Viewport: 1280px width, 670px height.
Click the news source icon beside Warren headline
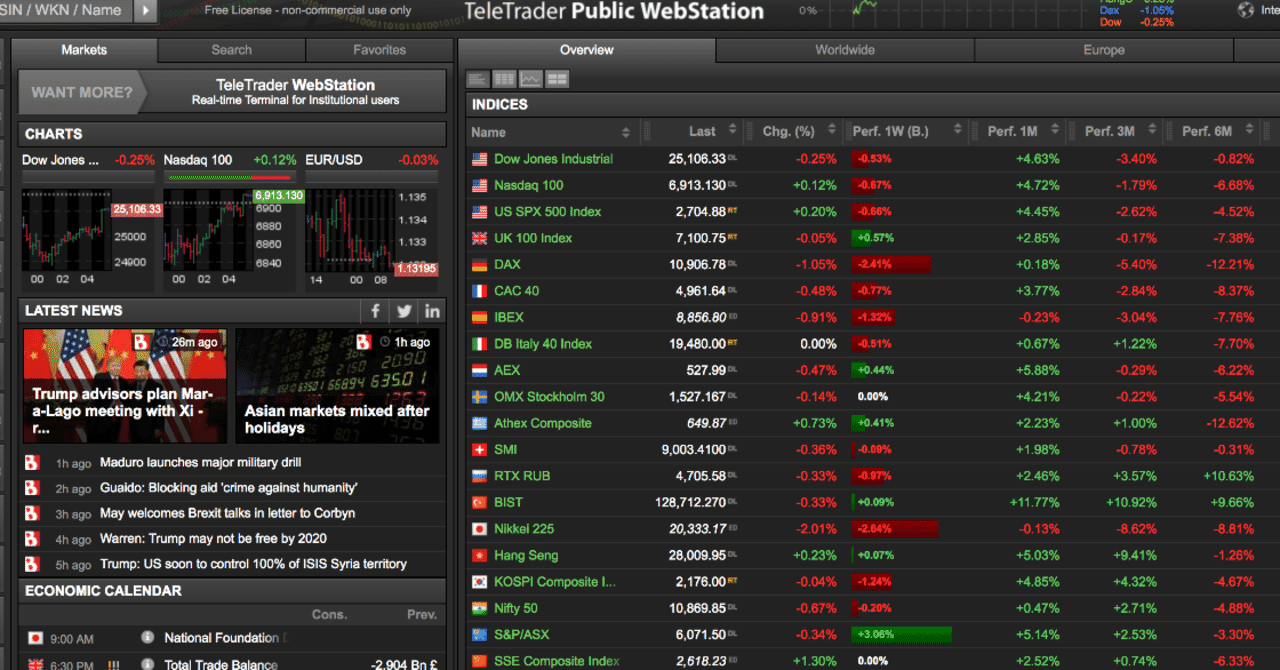(x=32, y=538)
